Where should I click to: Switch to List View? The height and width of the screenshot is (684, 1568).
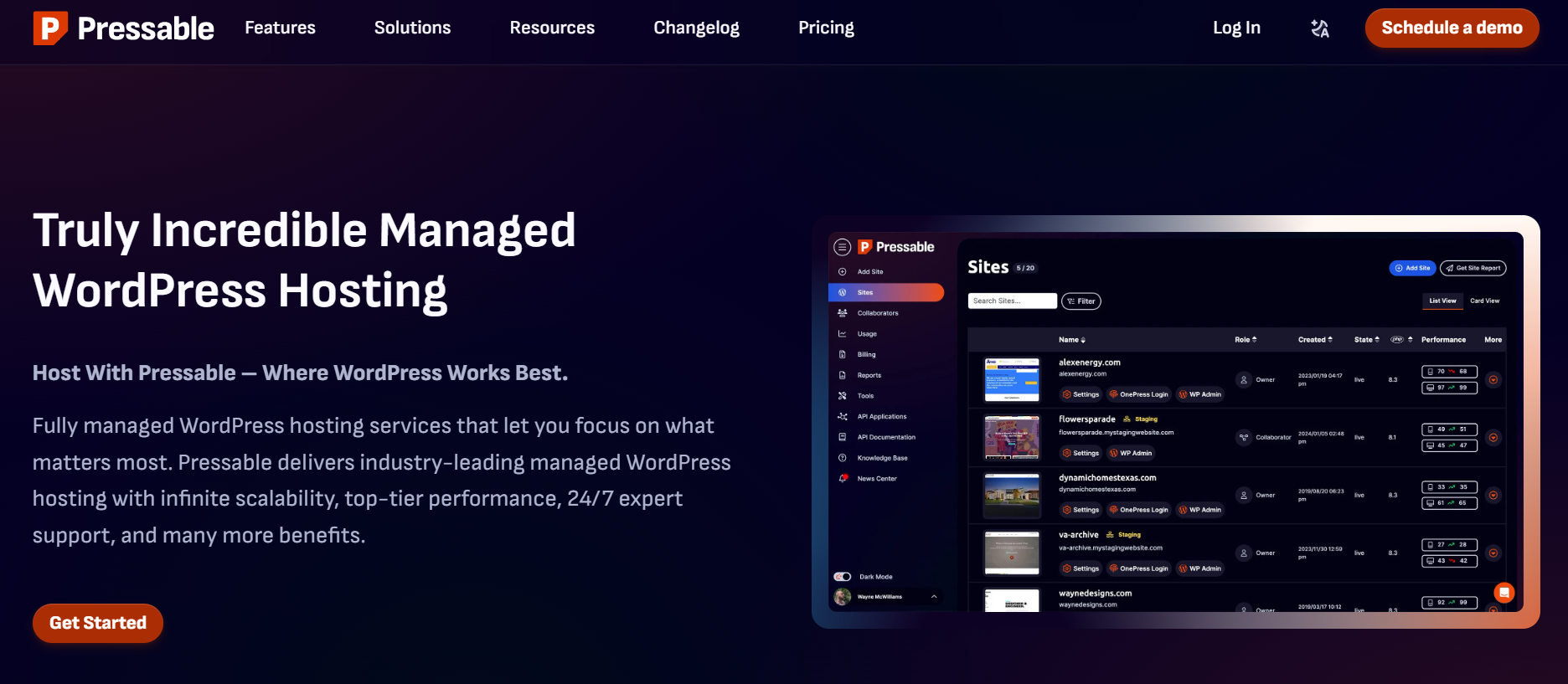pyautogui.click(x=1442, y=301)
